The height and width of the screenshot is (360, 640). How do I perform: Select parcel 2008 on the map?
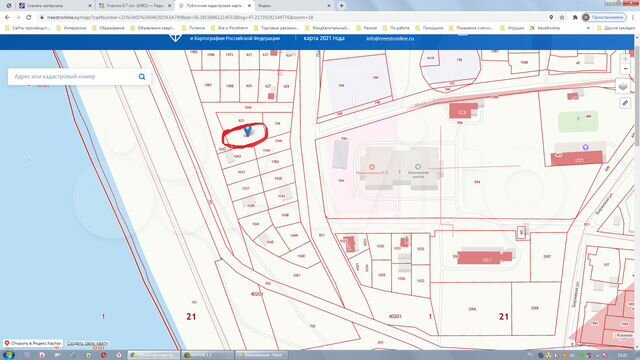click(x=534, y=308)
